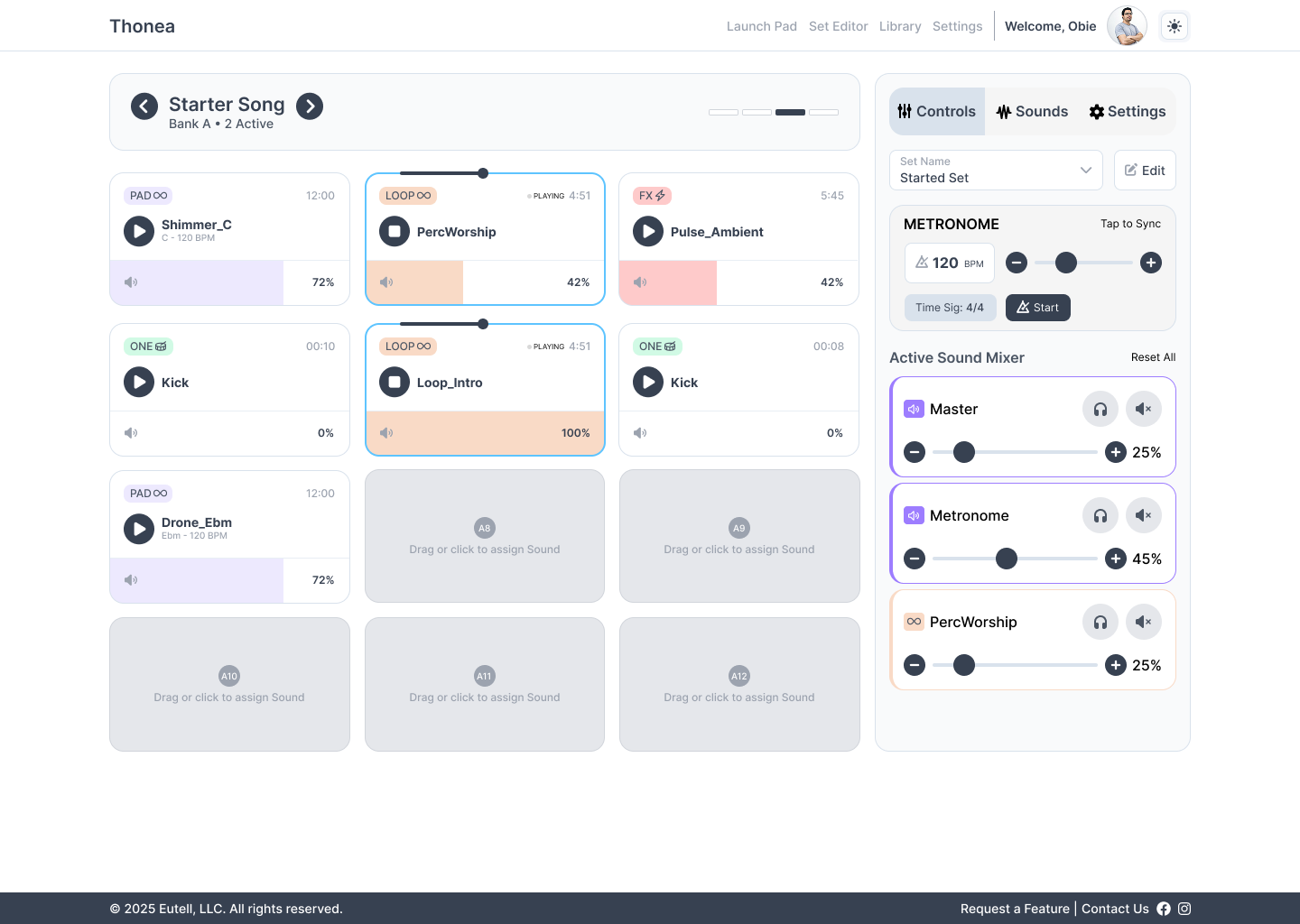Go to the next bank with right arrow
1300x924 pixels.
pos(310,106)
